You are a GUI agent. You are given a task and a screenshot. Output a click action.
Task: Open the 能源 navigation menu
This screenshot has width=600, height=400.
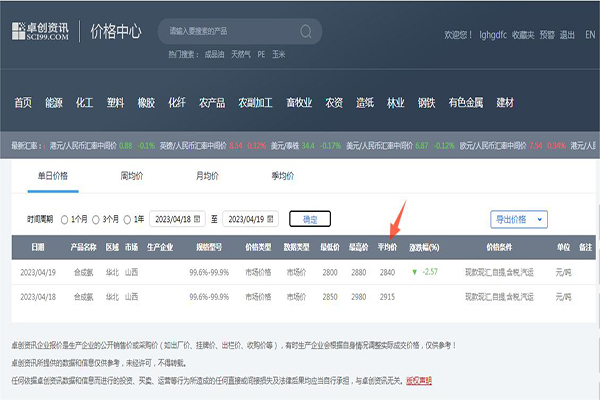click(54, 102)
